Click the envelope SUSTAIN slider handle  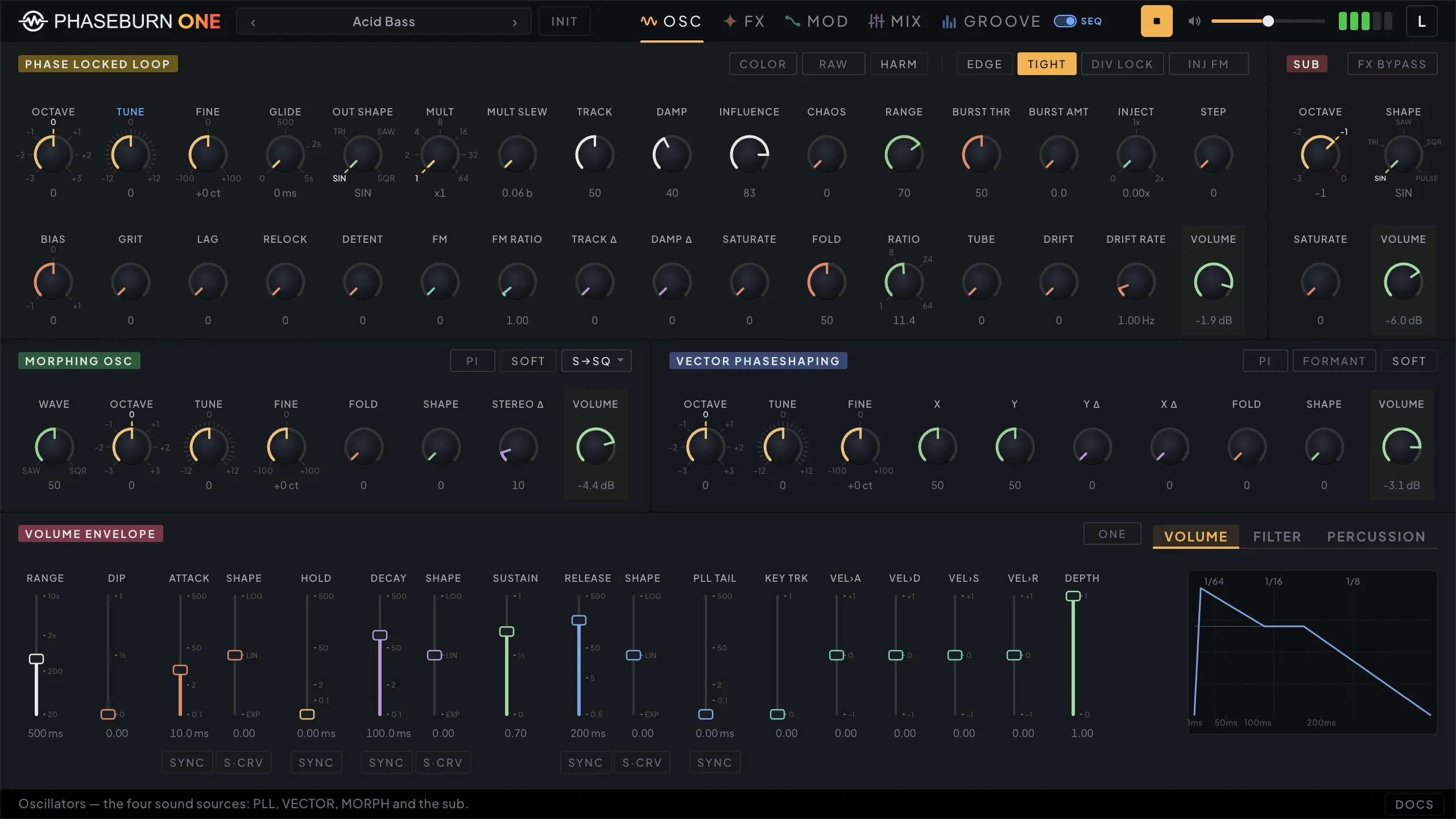[x=506, y=631]
